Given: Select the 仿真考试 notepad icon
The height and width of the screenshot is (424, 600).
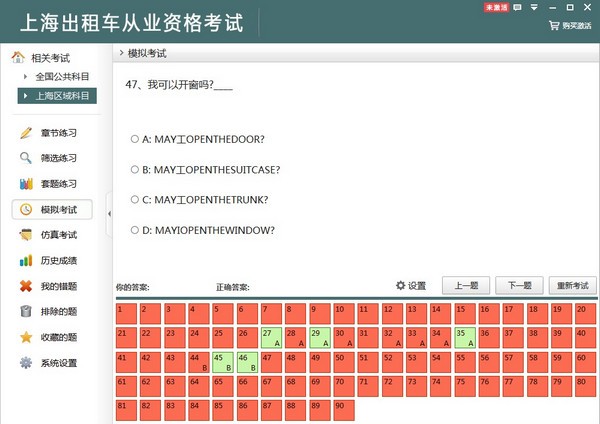Looking at the screenshot, I should [x=26, y=235].
